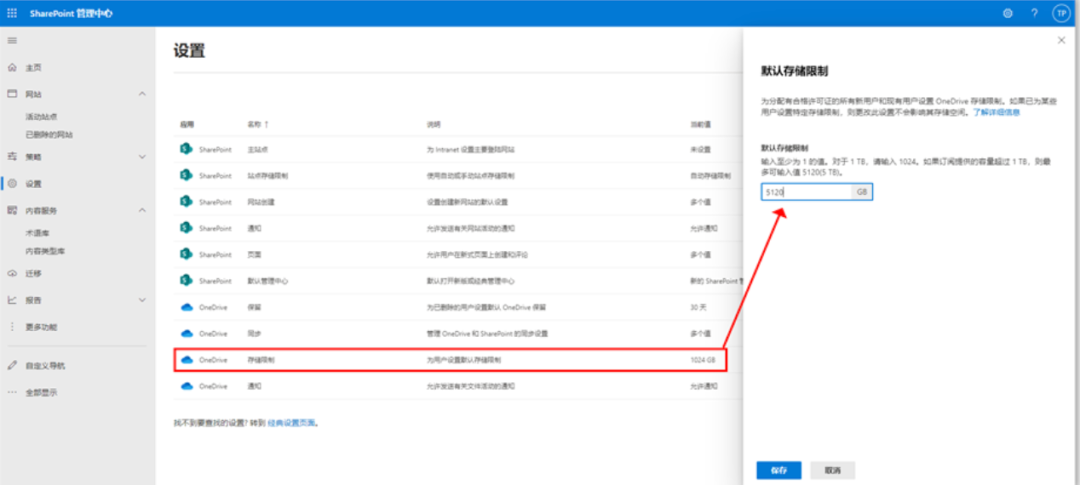Image resolution: width=1080 pixels, height=485 pixels.
Task: Click description 允许发送有关文件活动的通知
Action: (x=470, y=386)
